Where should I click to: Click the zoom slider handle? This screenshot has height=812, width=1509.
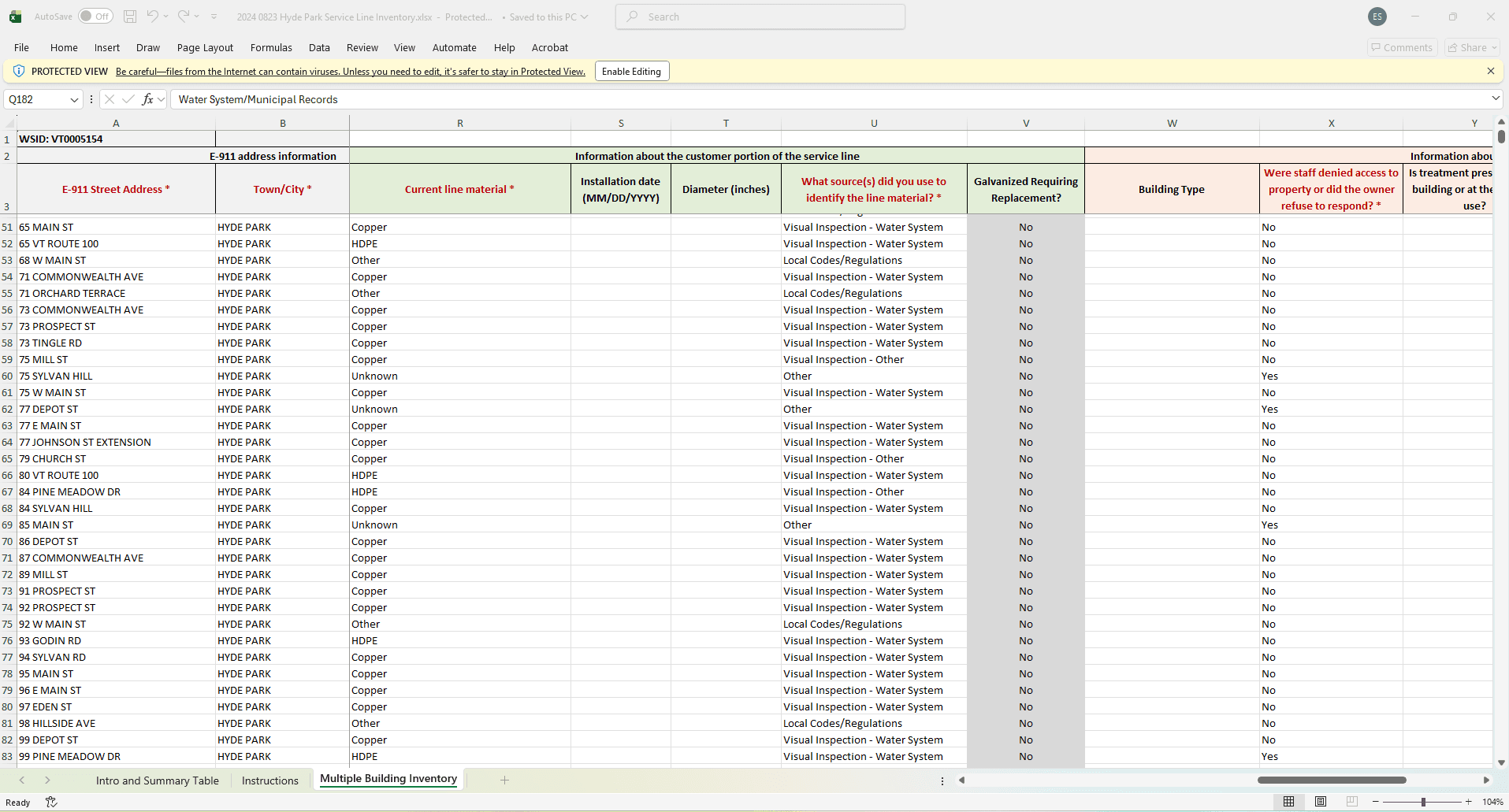coord(1423,802)
